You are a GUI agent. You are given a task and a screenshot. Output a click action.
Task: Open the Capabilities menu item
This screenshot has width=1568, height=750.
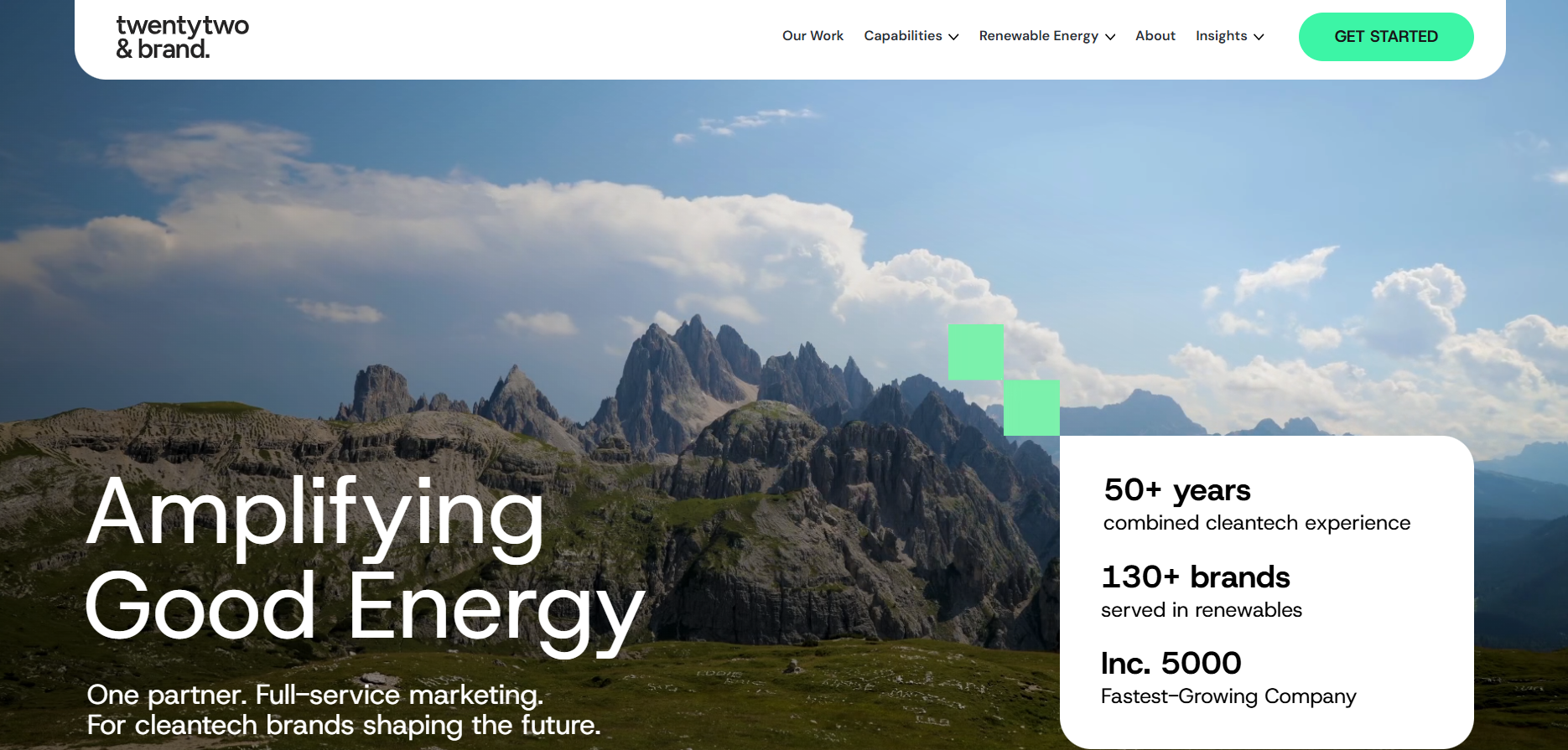[x=903, y=36]
